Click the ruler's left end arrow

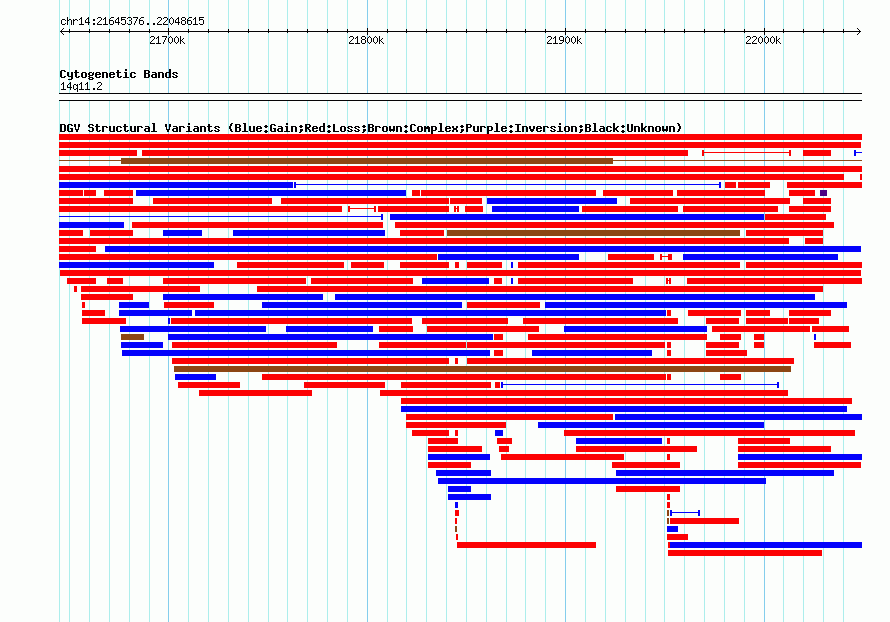pyautogui.click(x=62, y=31)
